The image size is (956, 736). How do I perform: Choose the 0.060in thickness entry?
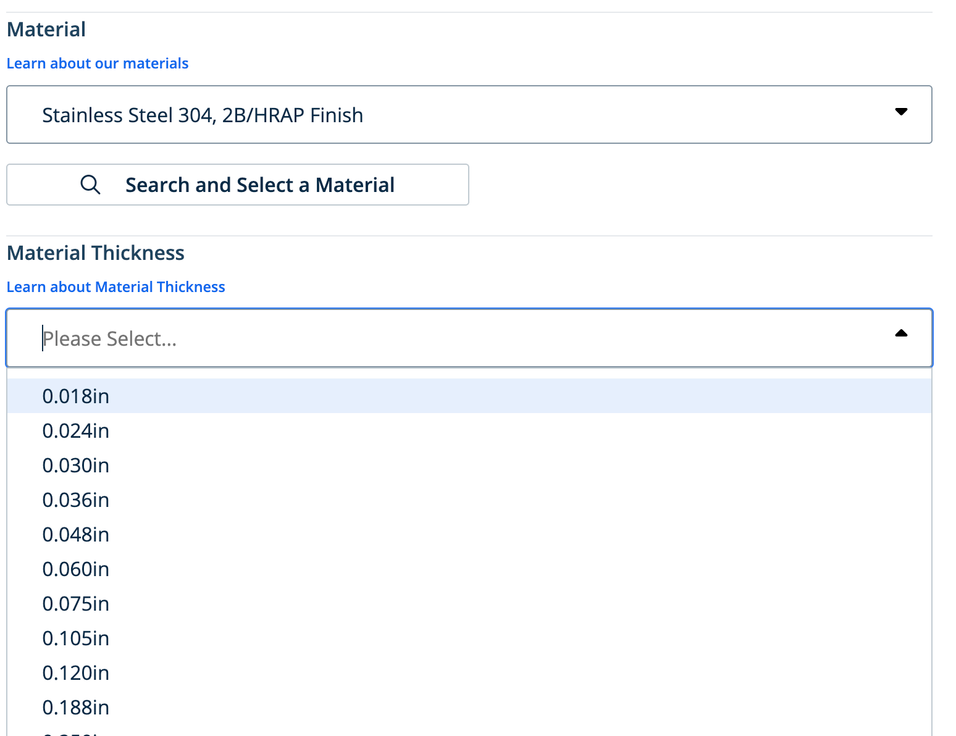[x=76, y=569]
